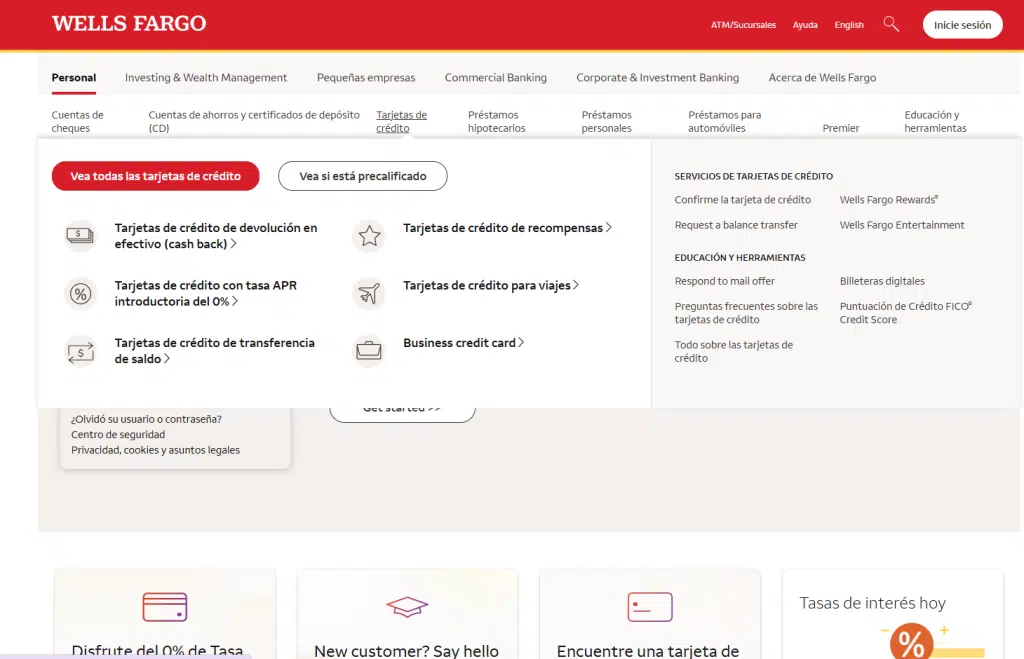
Task: Open the Request a balance transfer link
Action: pos(736,225)
